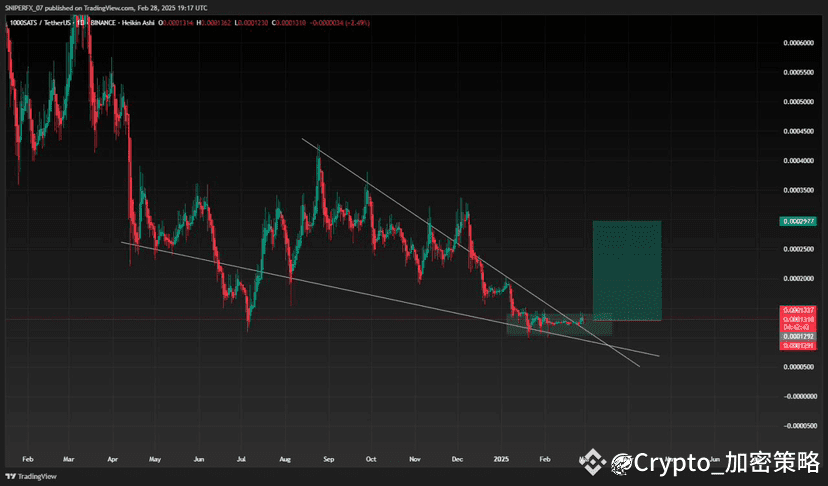Click the 0.0005500 price axis label
The width and height of the screenshot is (828, 486).
click(798, 72)
